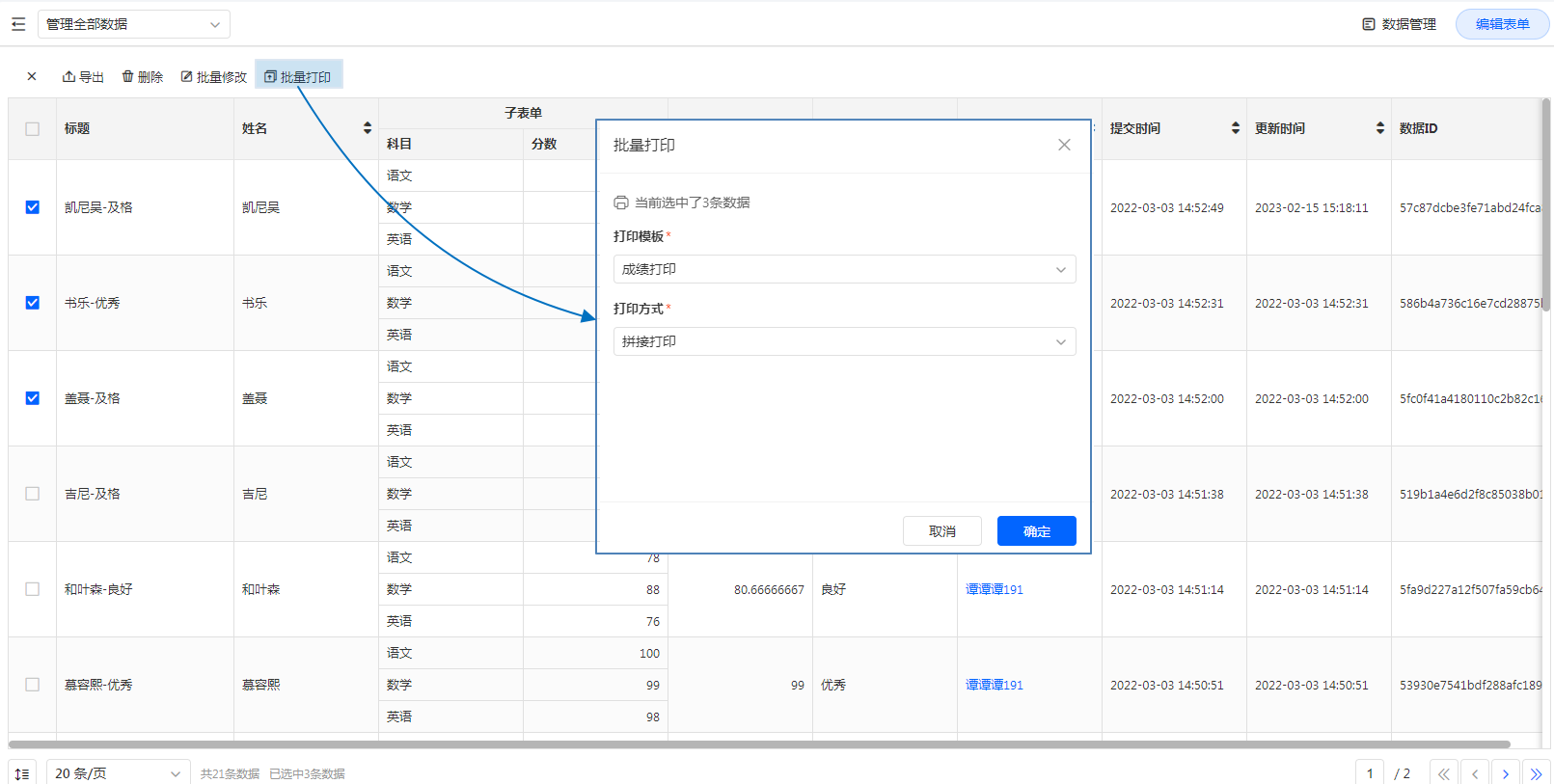Toggle the select-all checkbox in table header
This screenshot has width=1554, height=784.
click(33, 129)
